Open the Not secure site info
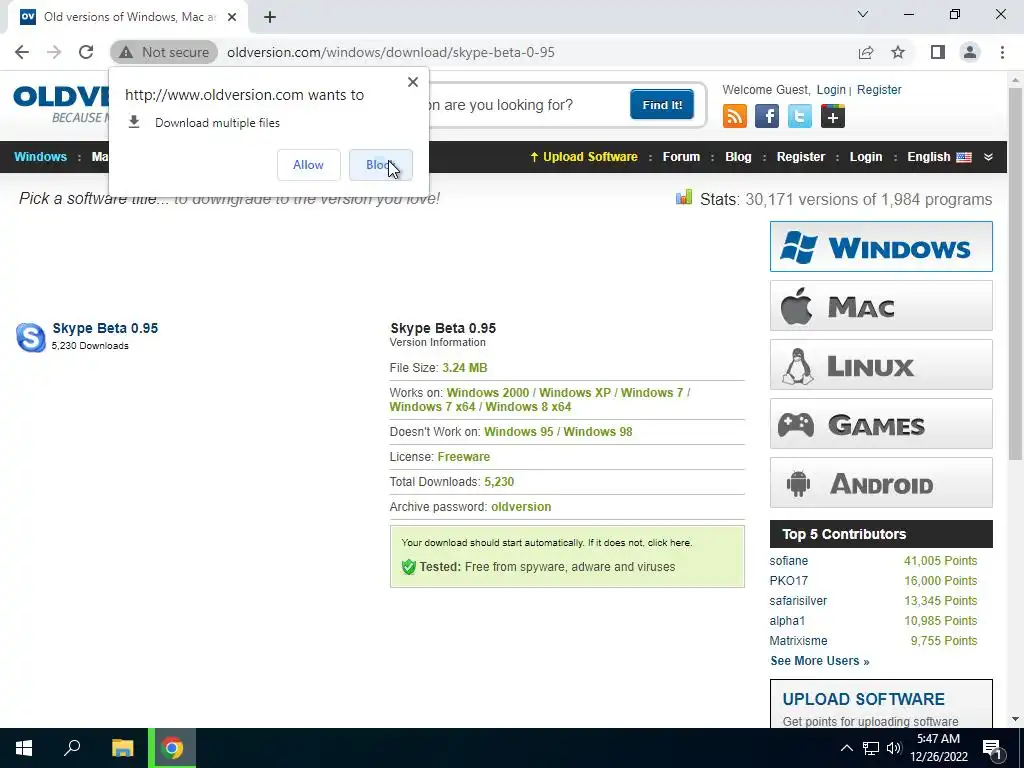 [x=164, y=52]
